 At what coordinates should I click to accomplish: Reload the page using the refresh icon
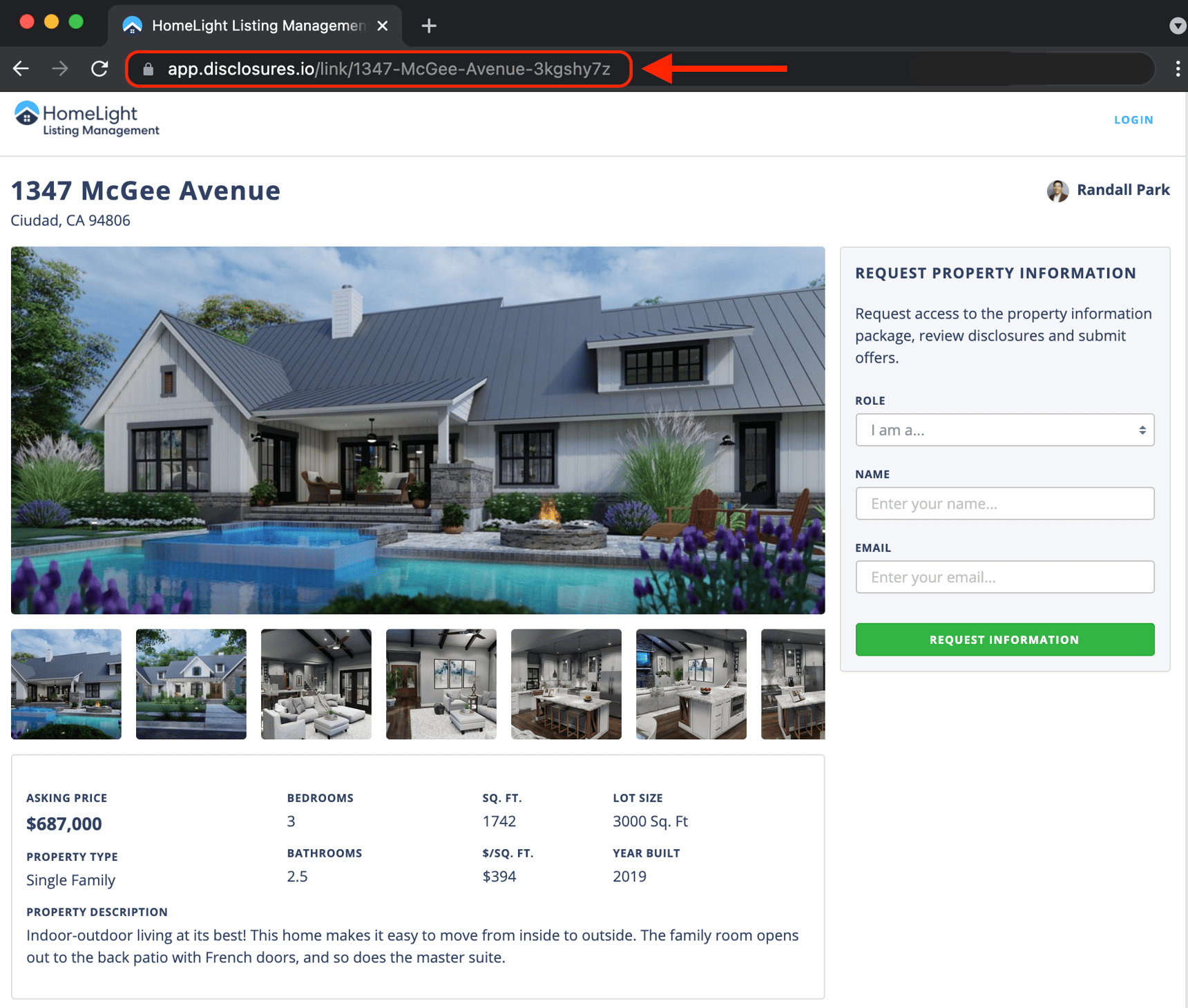[x=99, y=68]
